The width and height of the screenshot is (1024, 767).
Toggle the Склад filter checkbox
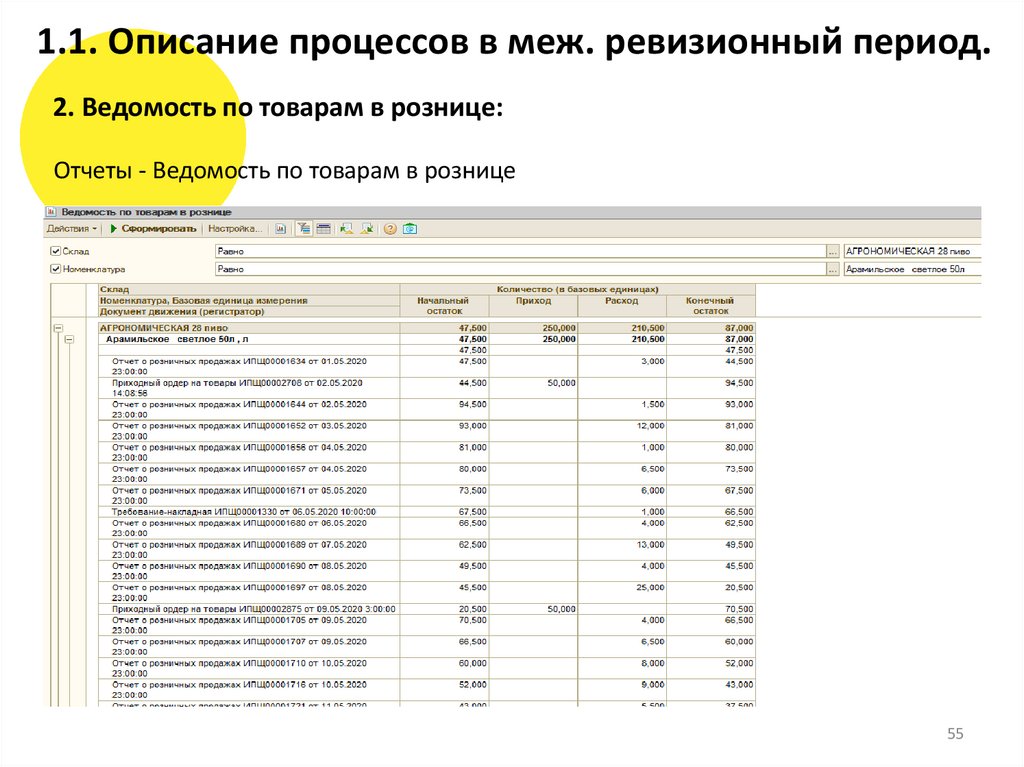[x=56, y=251]
